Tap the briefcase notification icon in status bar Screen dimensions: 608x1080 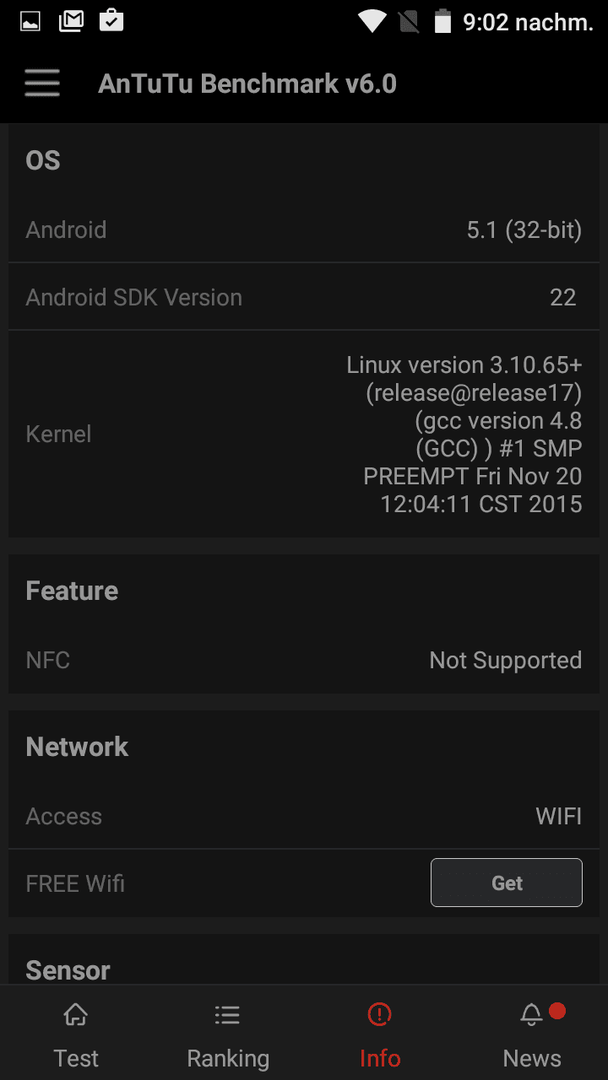(x=112, y=21)
